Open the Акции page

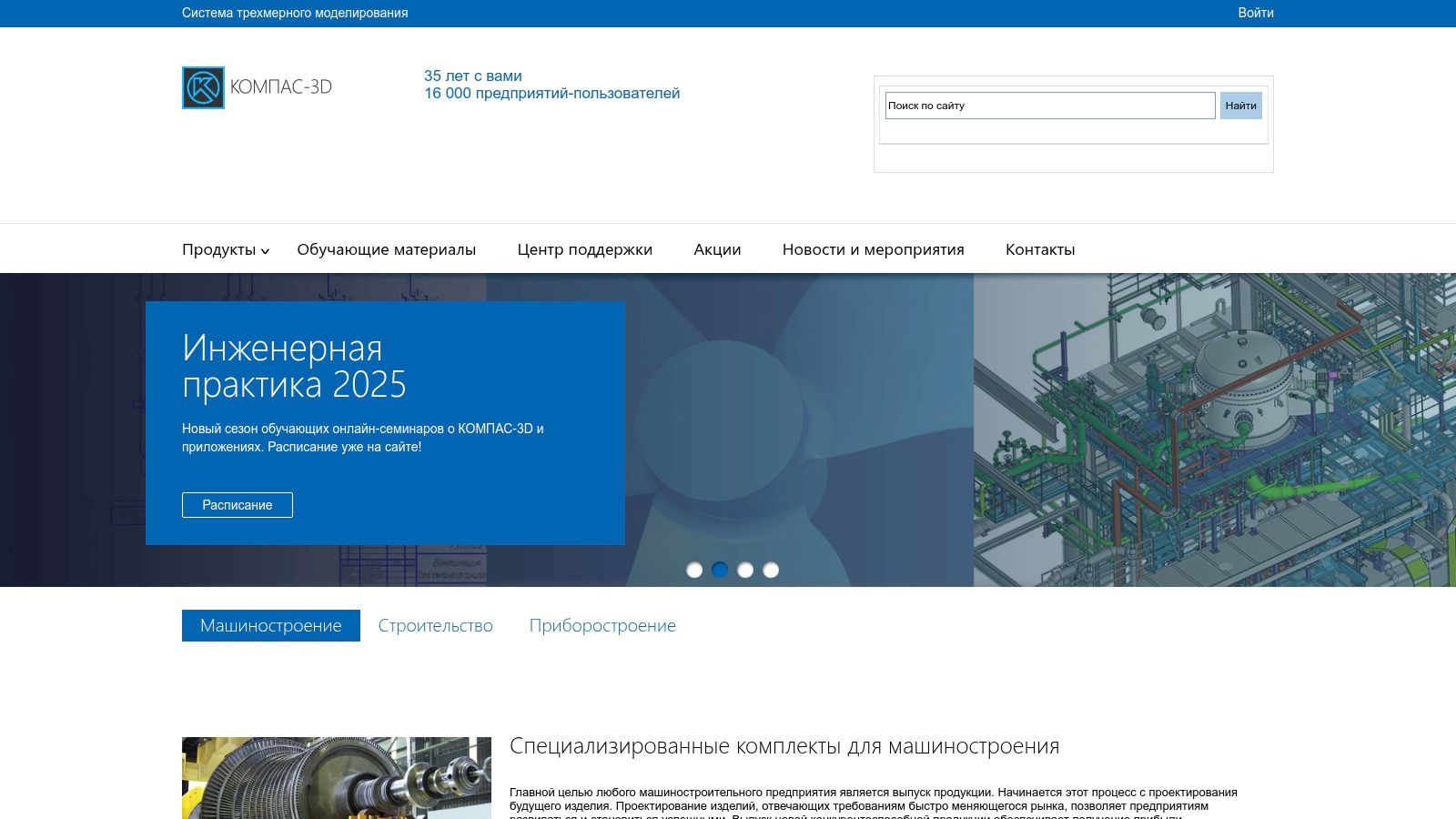click(x=717, y=249)
